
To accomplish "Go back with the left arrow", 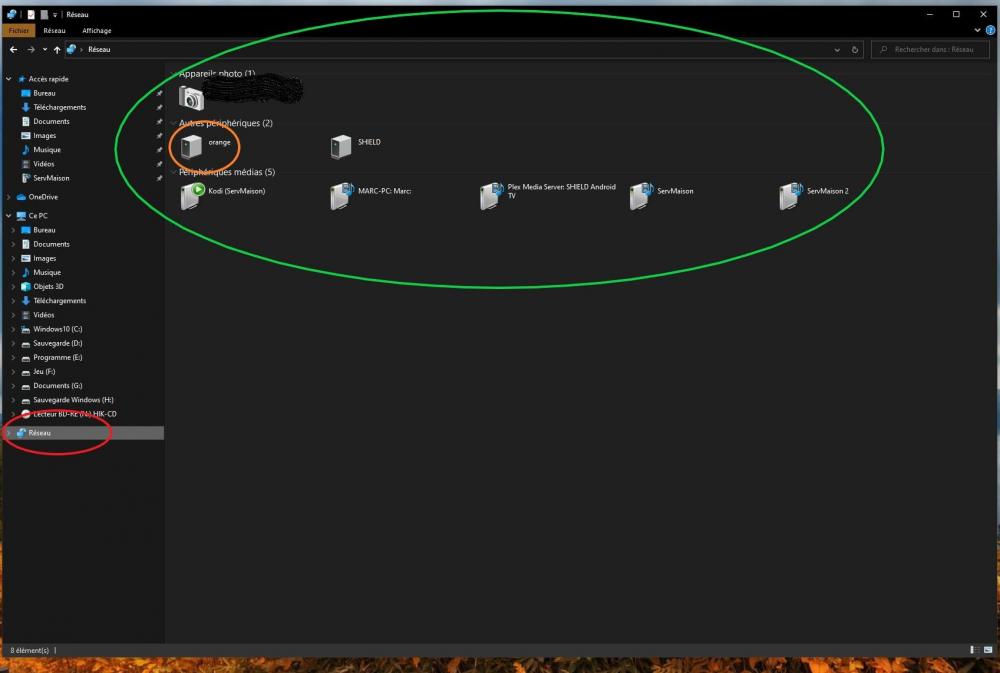I will 14,49.
